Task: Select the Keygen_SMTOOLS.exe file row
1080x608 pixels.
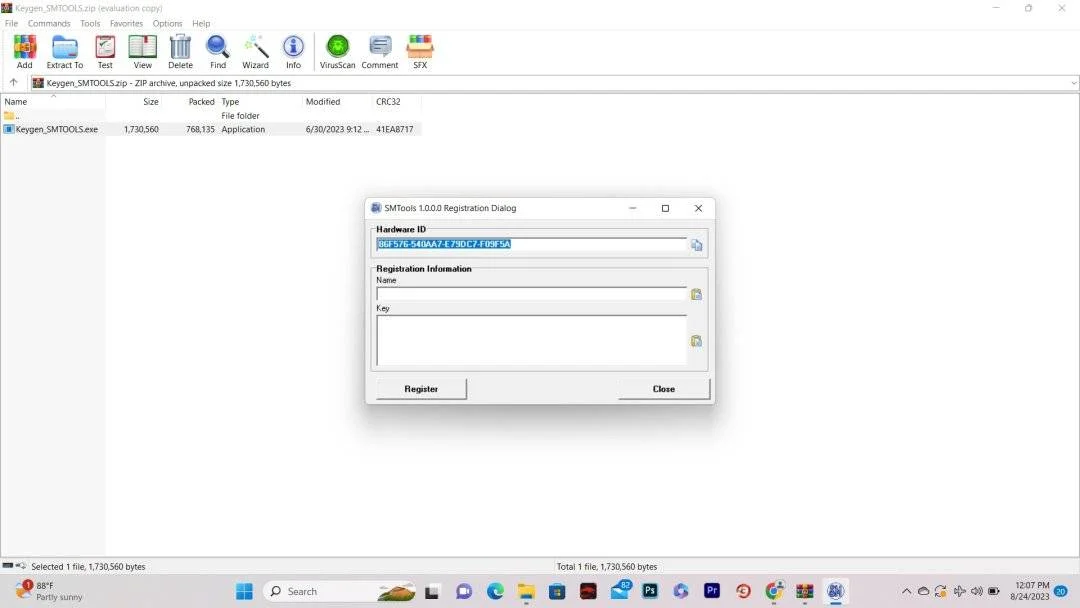Action: (x=211, y=129)
